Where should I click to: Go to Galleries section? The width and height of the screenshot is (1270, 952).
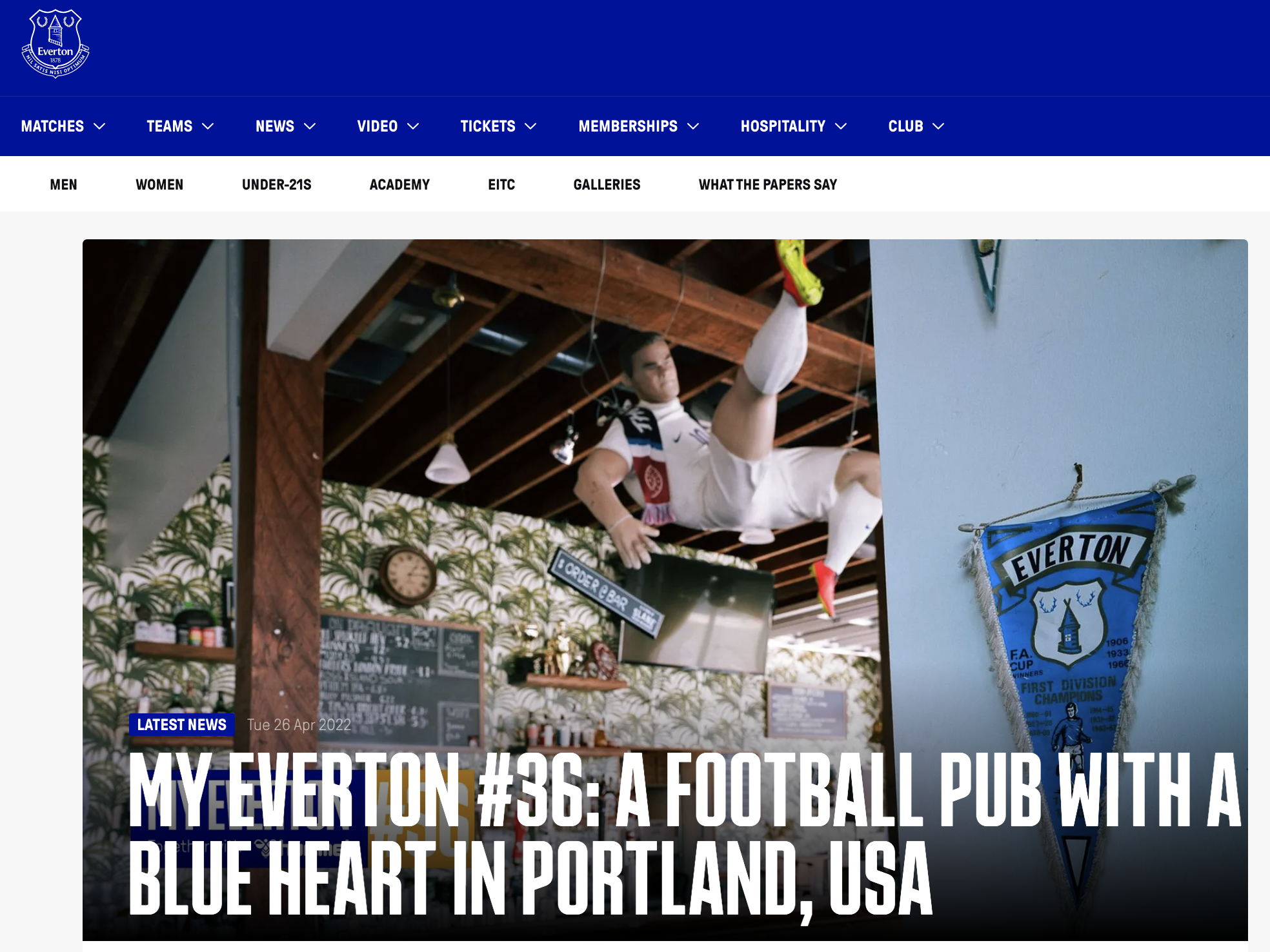[x=607, y=184]
